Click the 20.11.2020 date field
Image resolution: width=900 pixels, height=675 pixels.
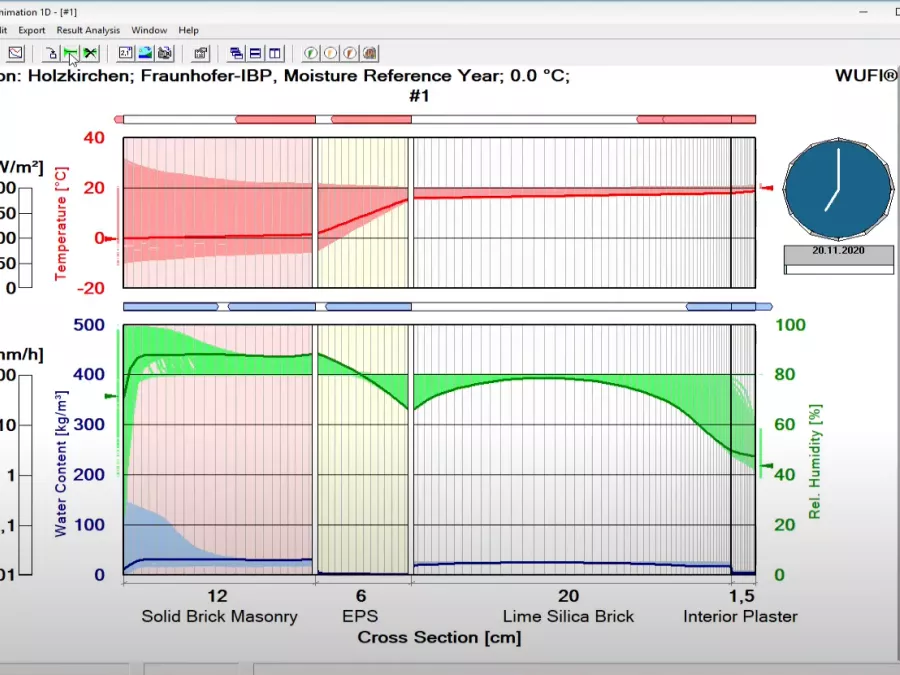click(838, 254)
